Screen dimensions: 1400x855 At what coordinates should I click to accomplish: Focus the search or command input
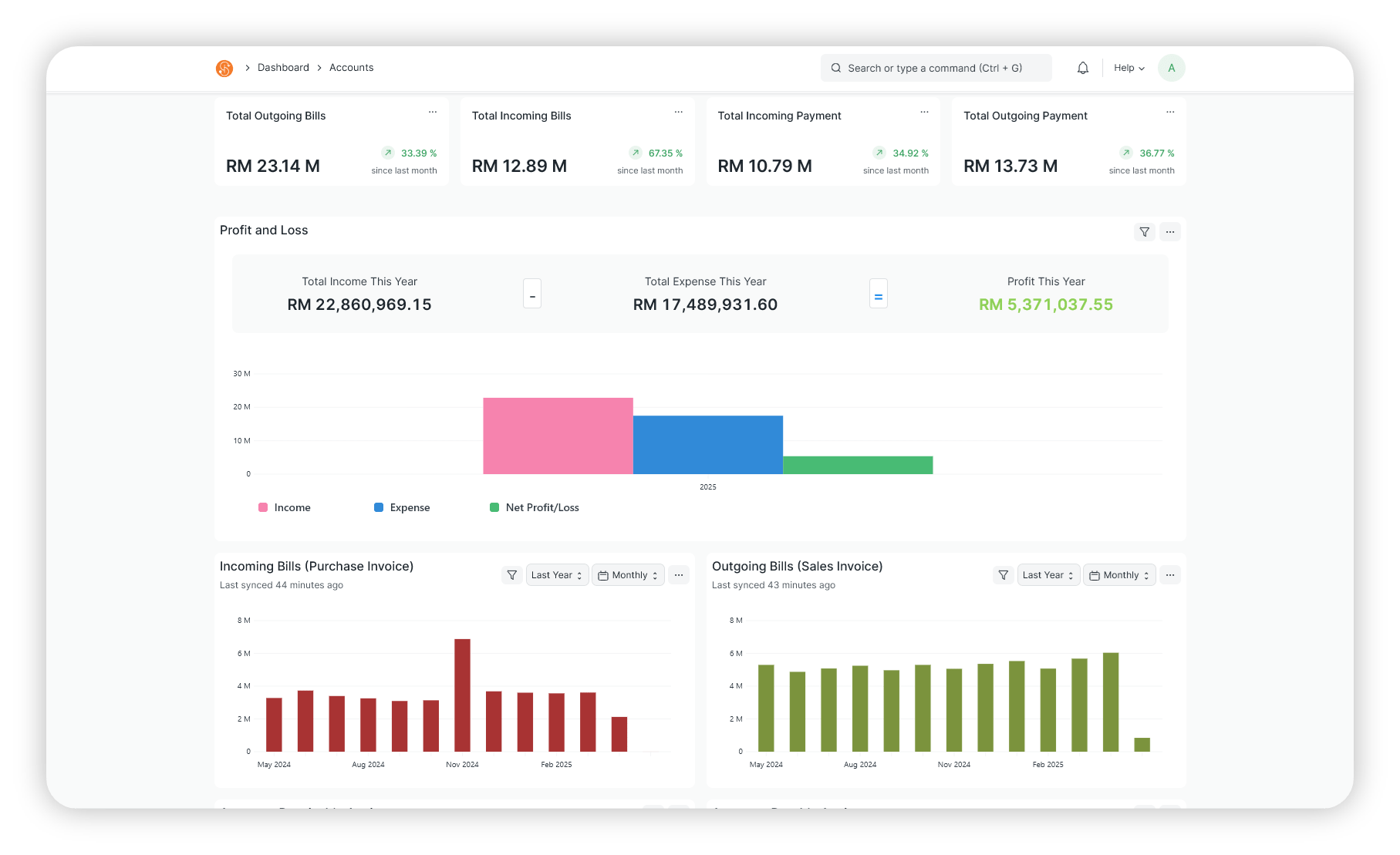coord(936,68)
